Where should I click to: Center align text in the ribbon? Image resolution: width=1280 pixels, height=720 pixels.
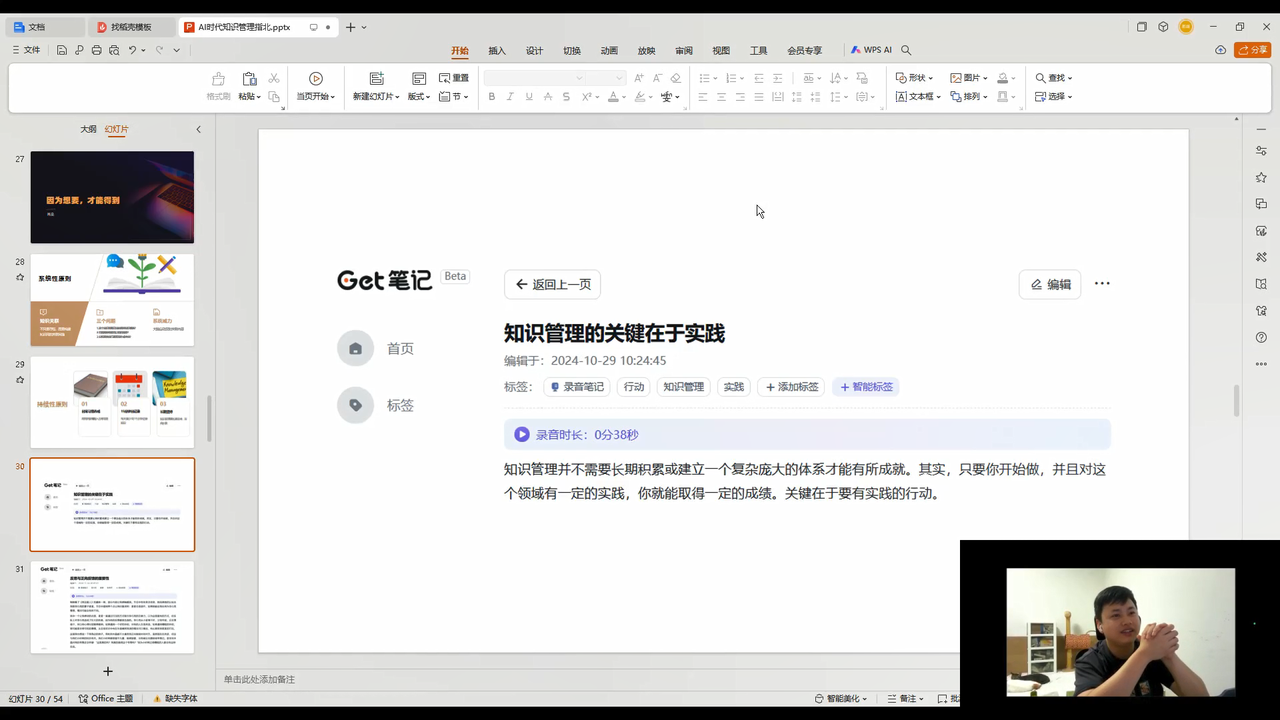pyautogui.click(x=721, y=97)
